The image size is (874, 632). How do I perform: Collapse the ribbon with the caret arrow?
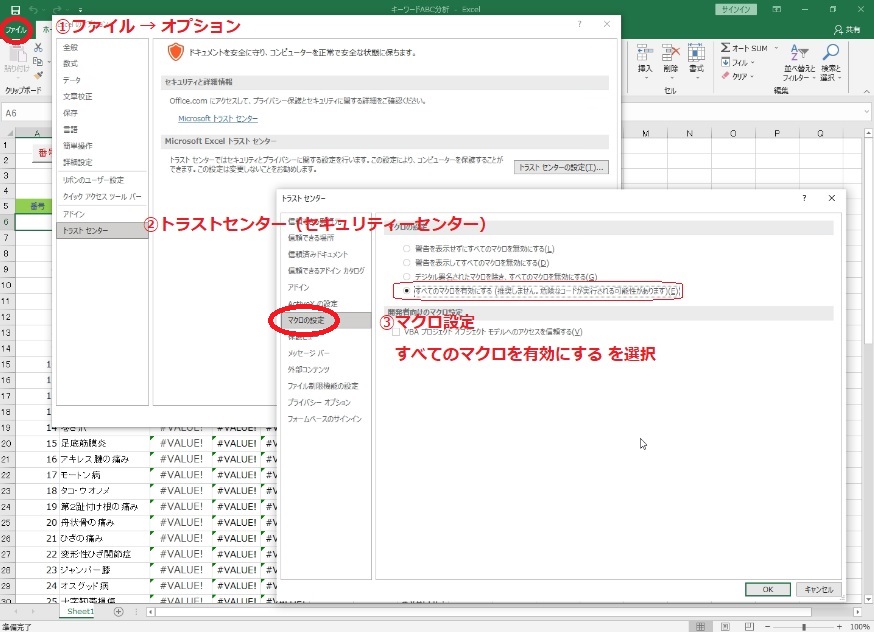click(867, 91)
